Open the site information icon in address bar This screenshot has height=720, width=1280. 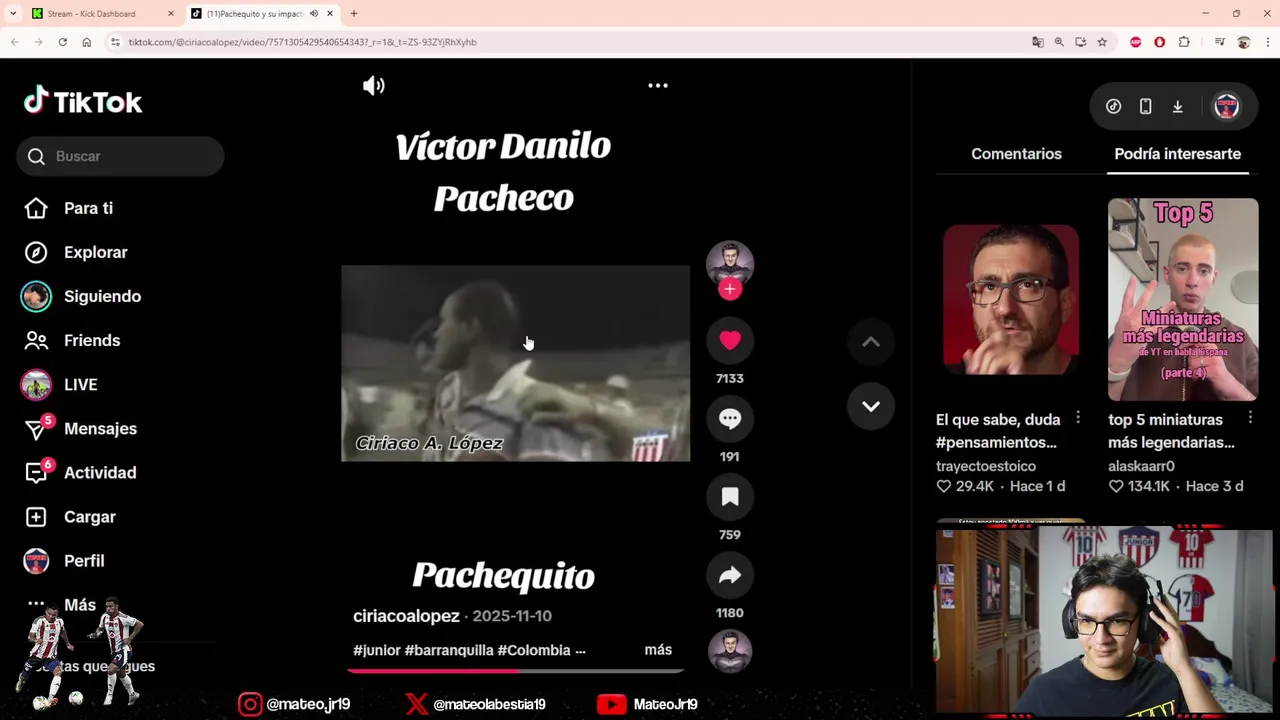coord(116,42)
